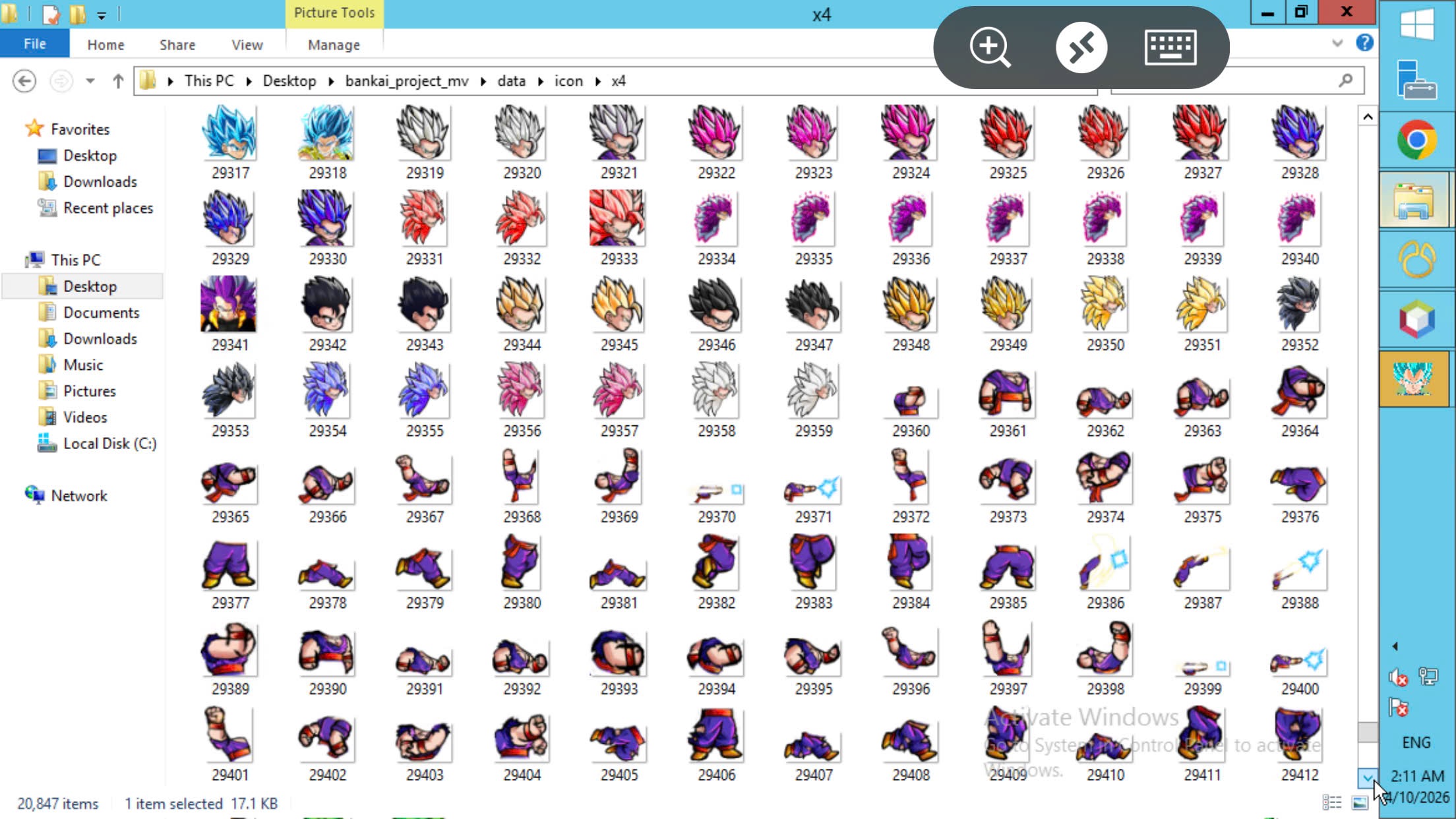This screenshot has height=819, width=1456.
Task: Open clock showing 2:11 AM
Action: pyautogui.click(x=1417, y=775)
